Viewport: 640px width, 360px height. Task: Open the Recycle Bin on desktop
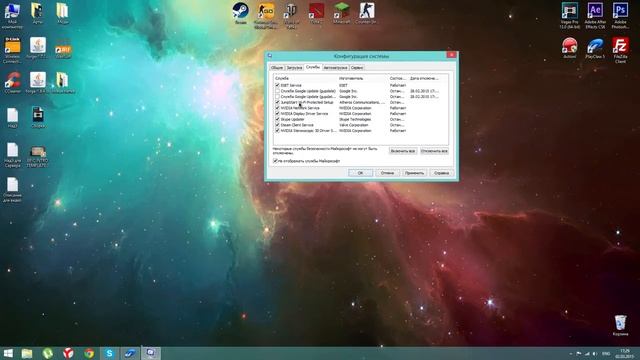(620, 325)
